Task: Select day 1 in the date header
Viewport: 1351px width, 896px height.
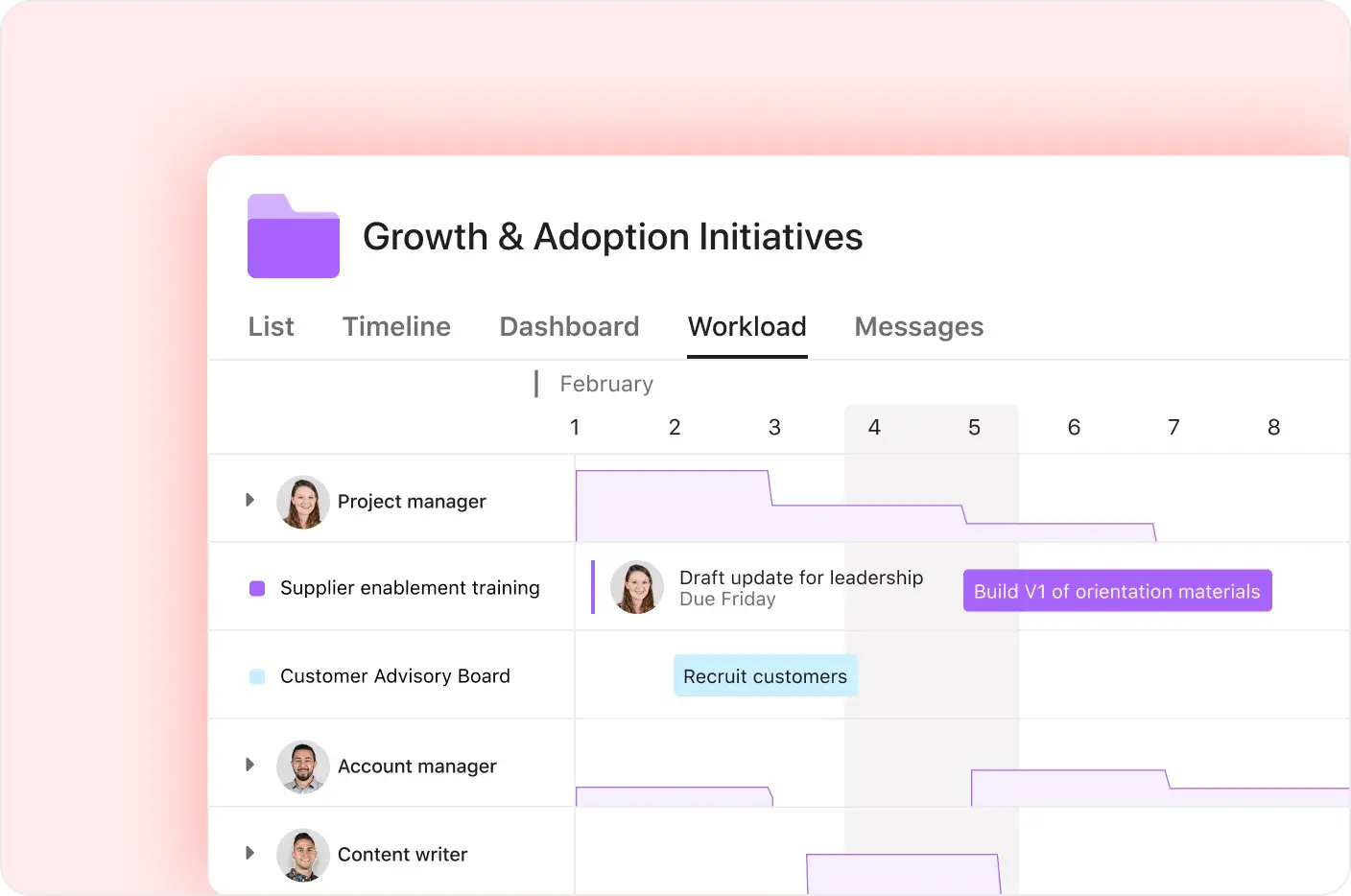Action: click(575, 427)
